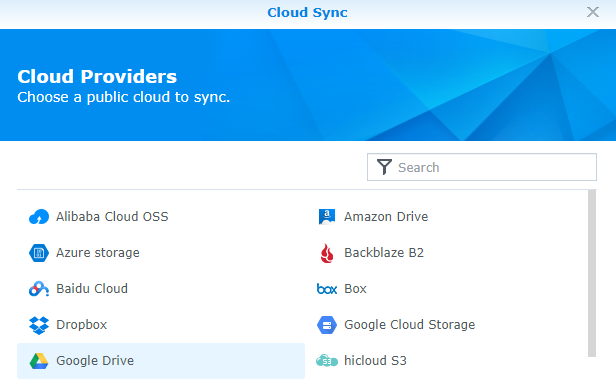Screen dimensions: 616x379
Task: Click the Azure storage hexagon icon
Action: [39, 253]
